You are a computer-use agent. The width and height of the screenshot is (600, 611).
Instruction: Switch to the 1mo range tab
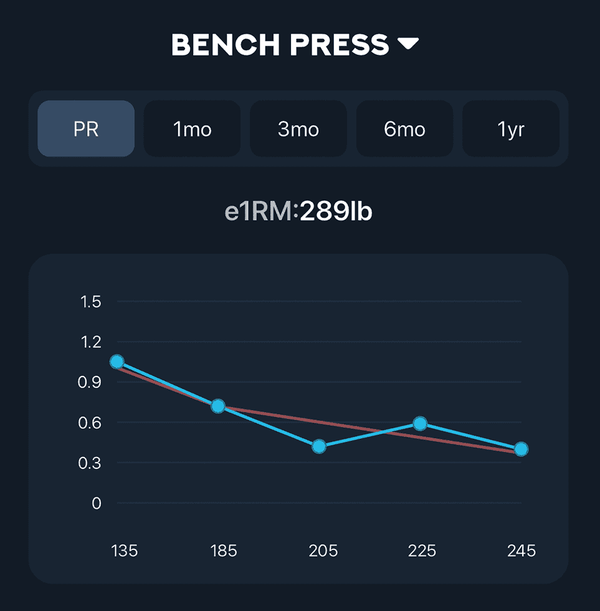(x=192, y=129)
